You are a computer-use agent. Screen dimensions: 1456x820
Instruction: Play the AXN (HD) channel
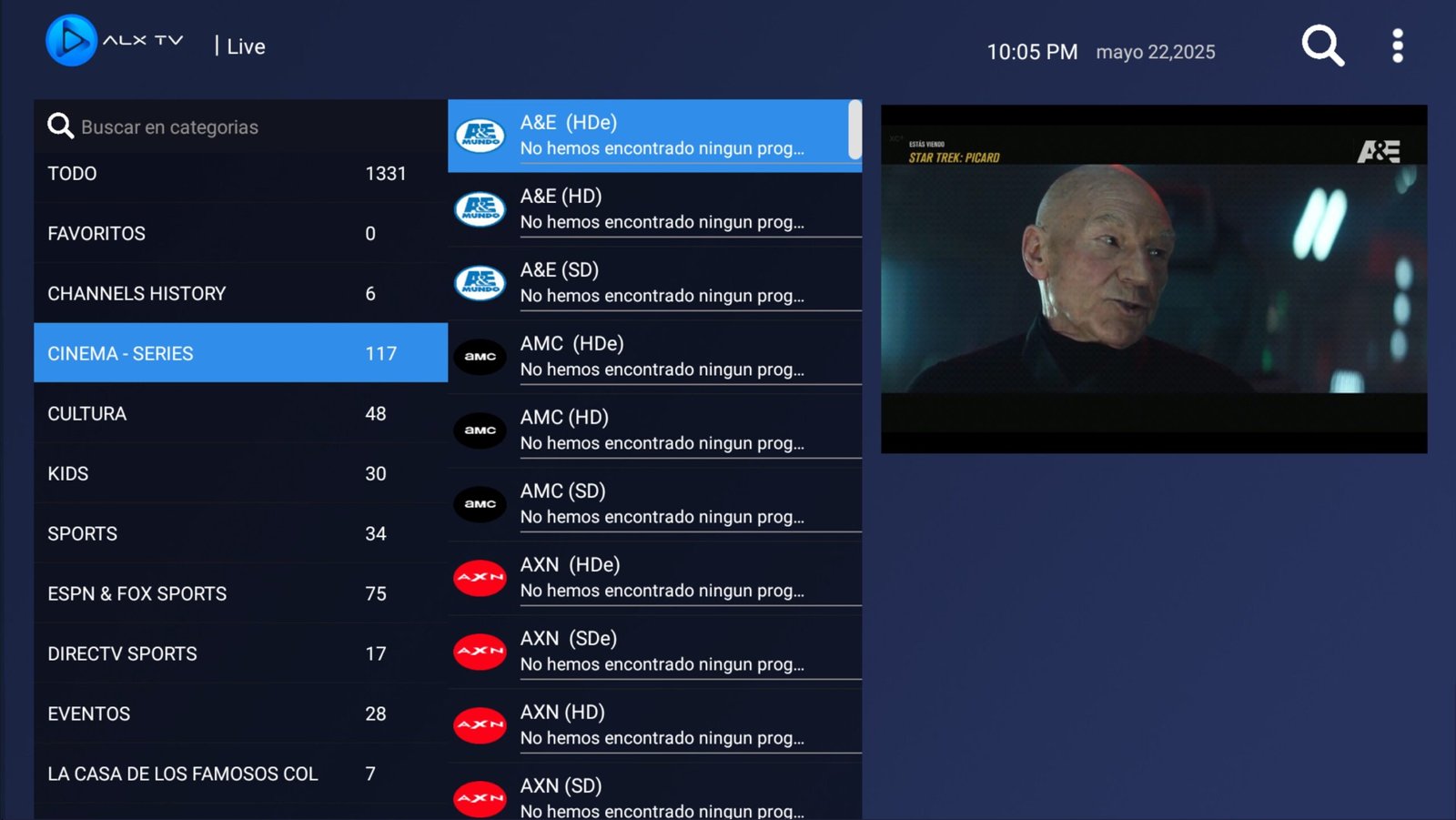point(655,724)
